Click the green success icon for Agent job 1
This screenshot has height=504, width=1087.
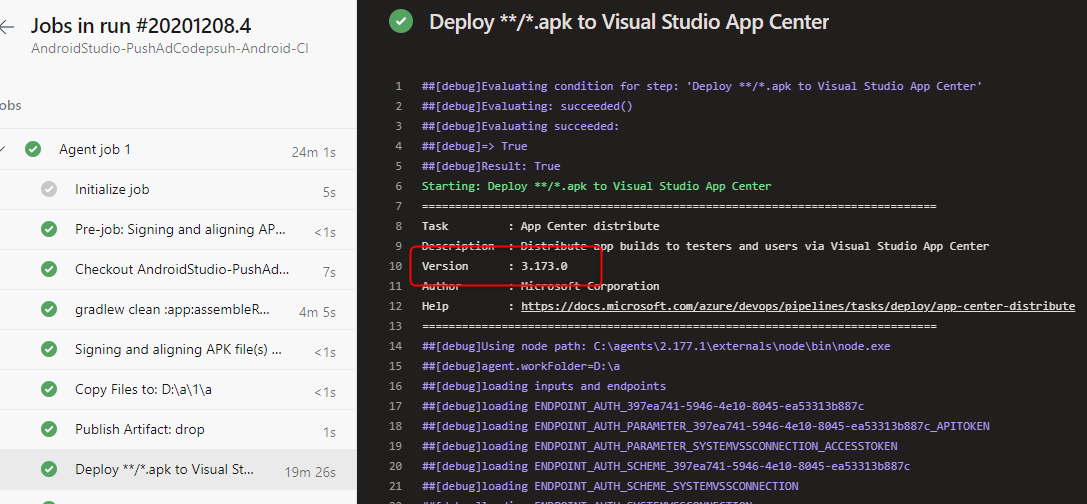(x=33, y=149)
